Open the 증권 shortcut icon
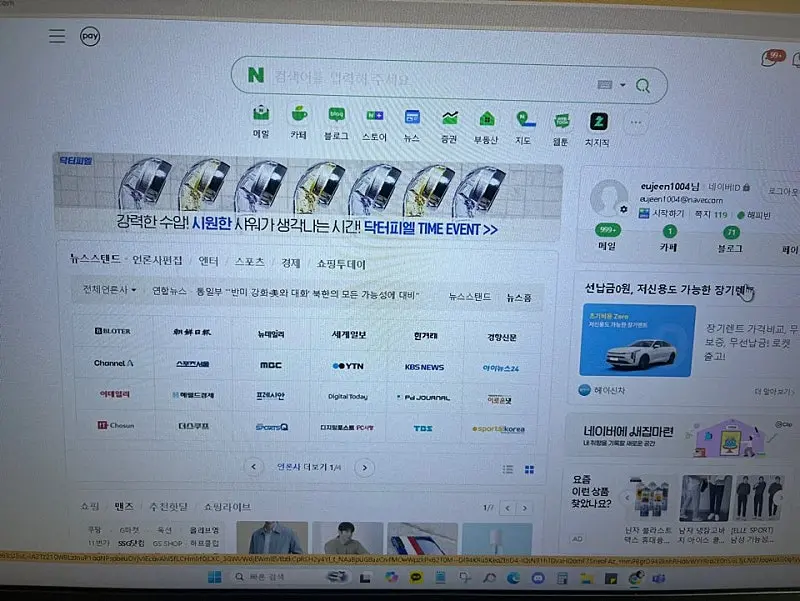800x601 pixels. 449,118
